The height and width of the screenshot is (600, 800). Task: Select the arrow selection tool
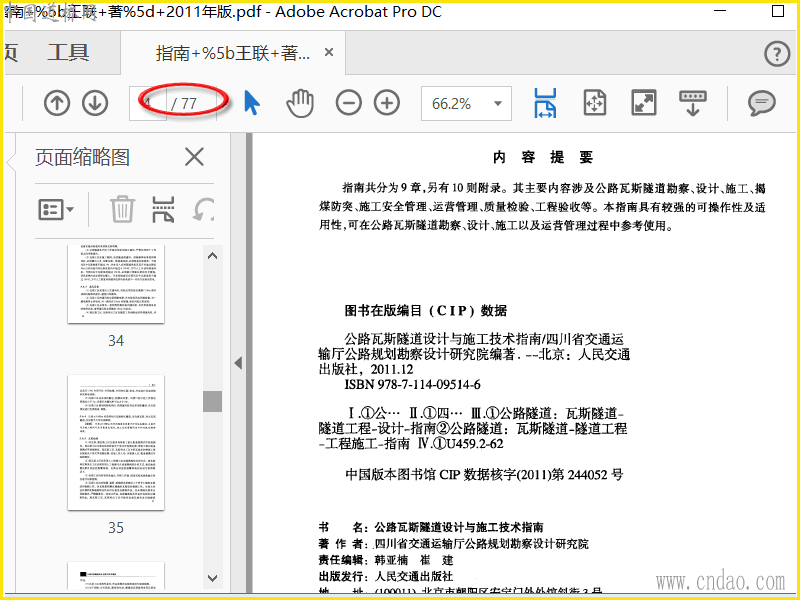coord(252,103)
